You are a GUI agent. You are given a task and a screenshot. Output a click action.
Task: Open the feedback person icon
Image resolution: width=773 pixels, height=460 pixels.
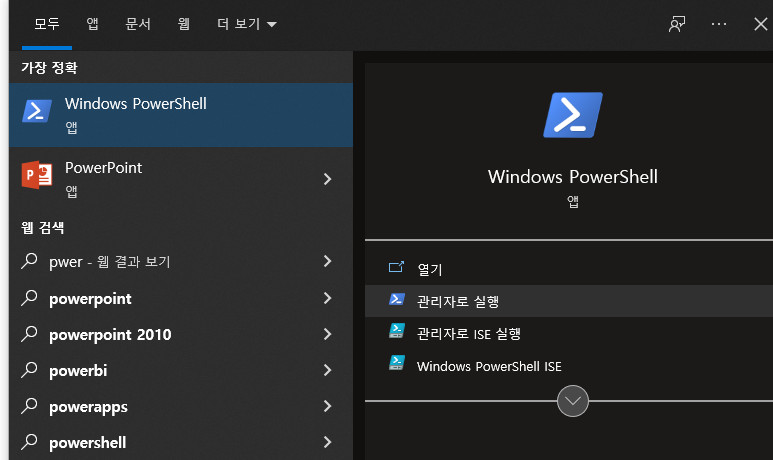(677, 24)
